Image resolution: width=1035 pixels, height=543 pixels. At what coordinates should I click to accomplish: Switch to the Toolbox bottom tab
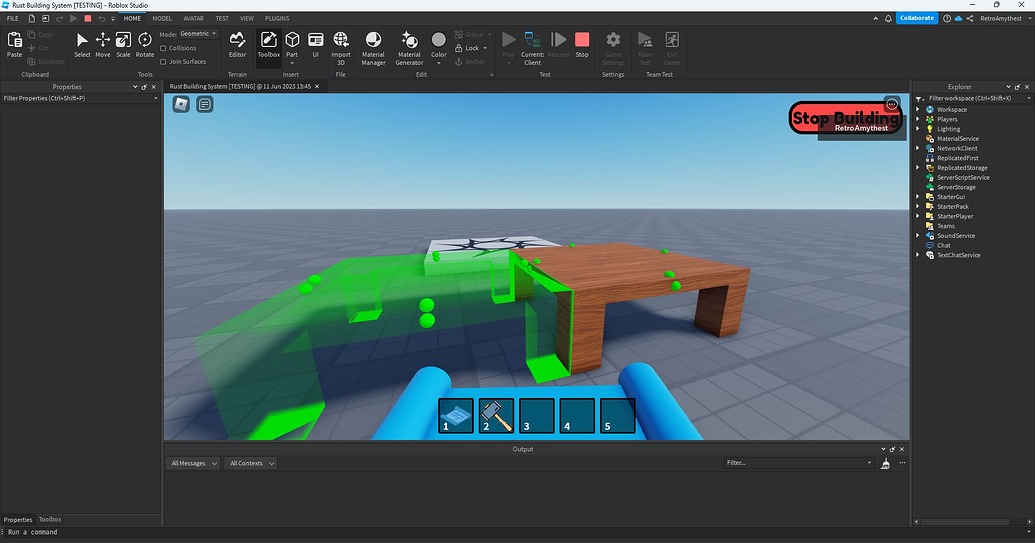pyautogui.click(x=50, y=519)
